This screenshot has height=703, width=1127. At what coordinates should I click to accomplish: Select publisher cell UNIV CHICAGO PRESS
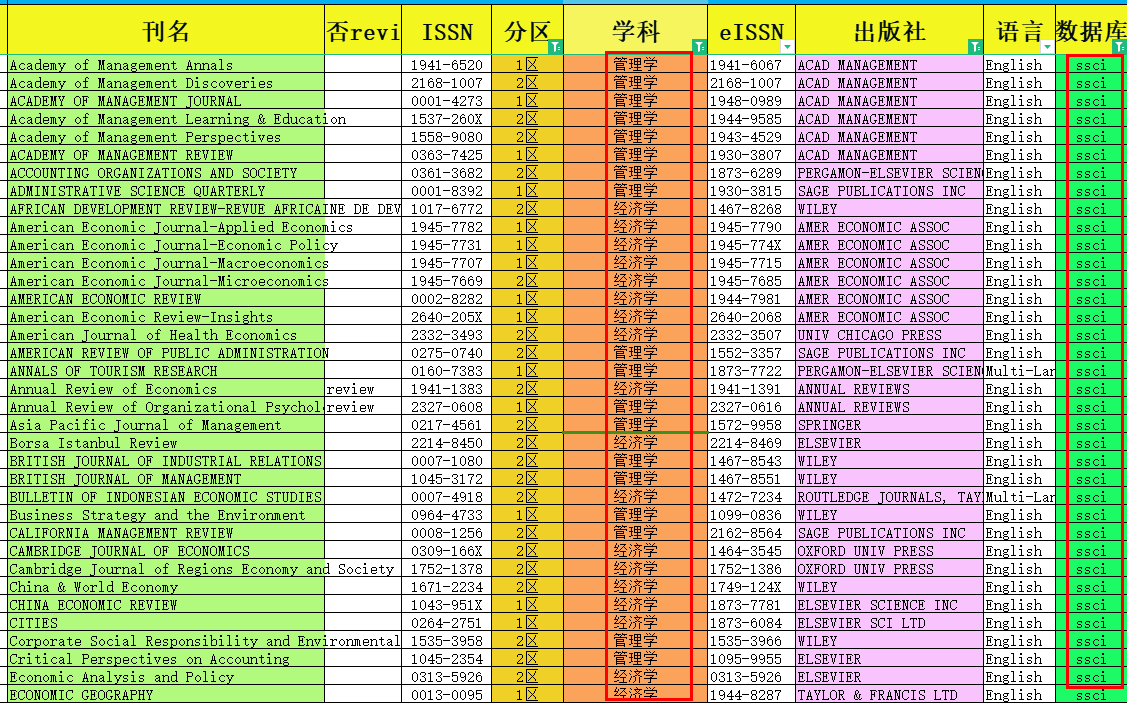[x=889, y=335]
